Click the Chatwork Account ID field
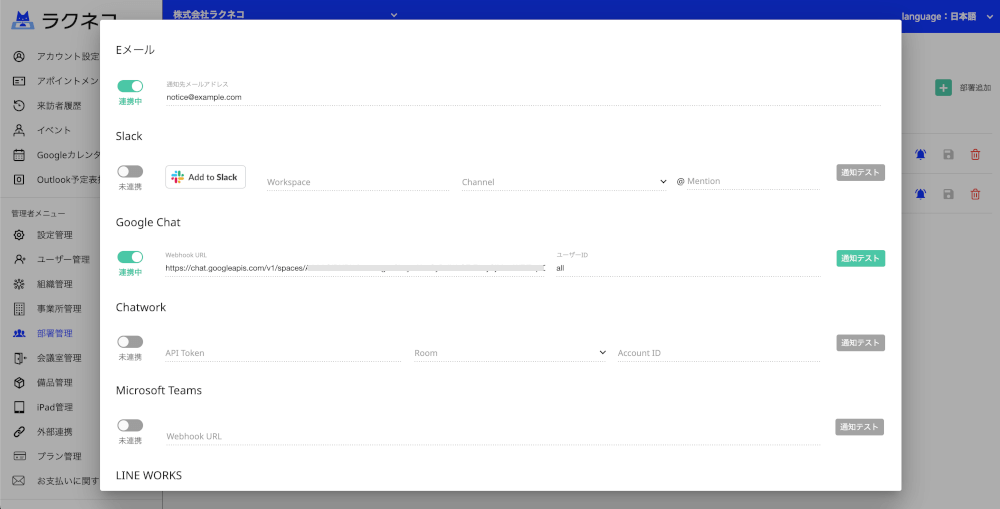The width and height of the screenshot is (1000, 509). click(x=719, y=353)
